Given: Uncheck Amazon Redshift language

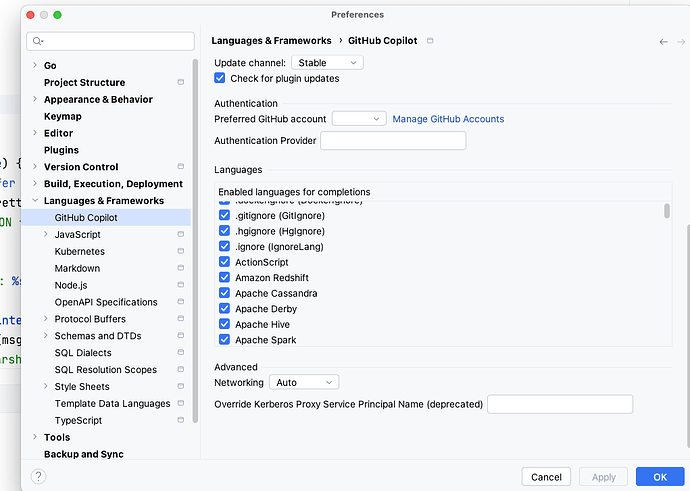Looking at the screenshot, I should 224,277.
